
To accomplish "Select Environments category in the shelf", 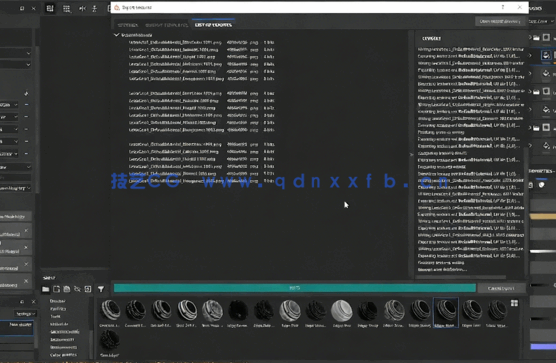I will (x=63, y=347).
